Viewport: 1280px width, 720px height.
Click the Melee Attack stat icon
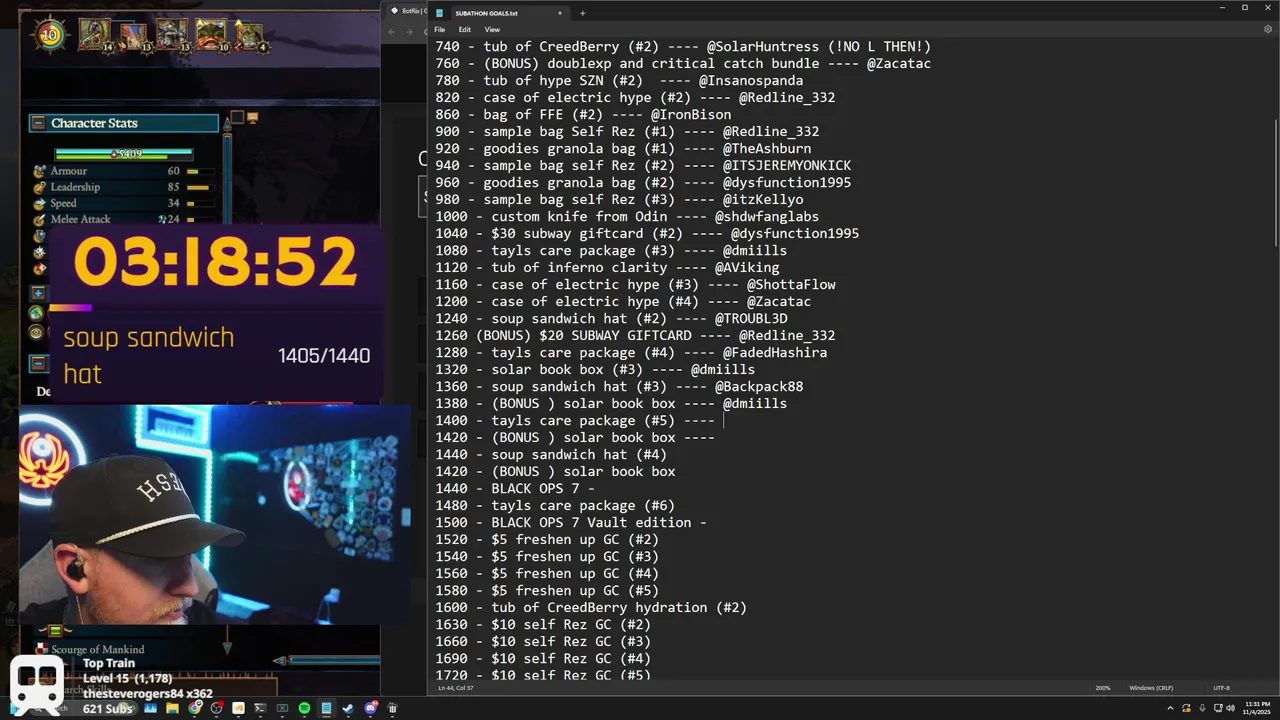click(x=39, y=219)
